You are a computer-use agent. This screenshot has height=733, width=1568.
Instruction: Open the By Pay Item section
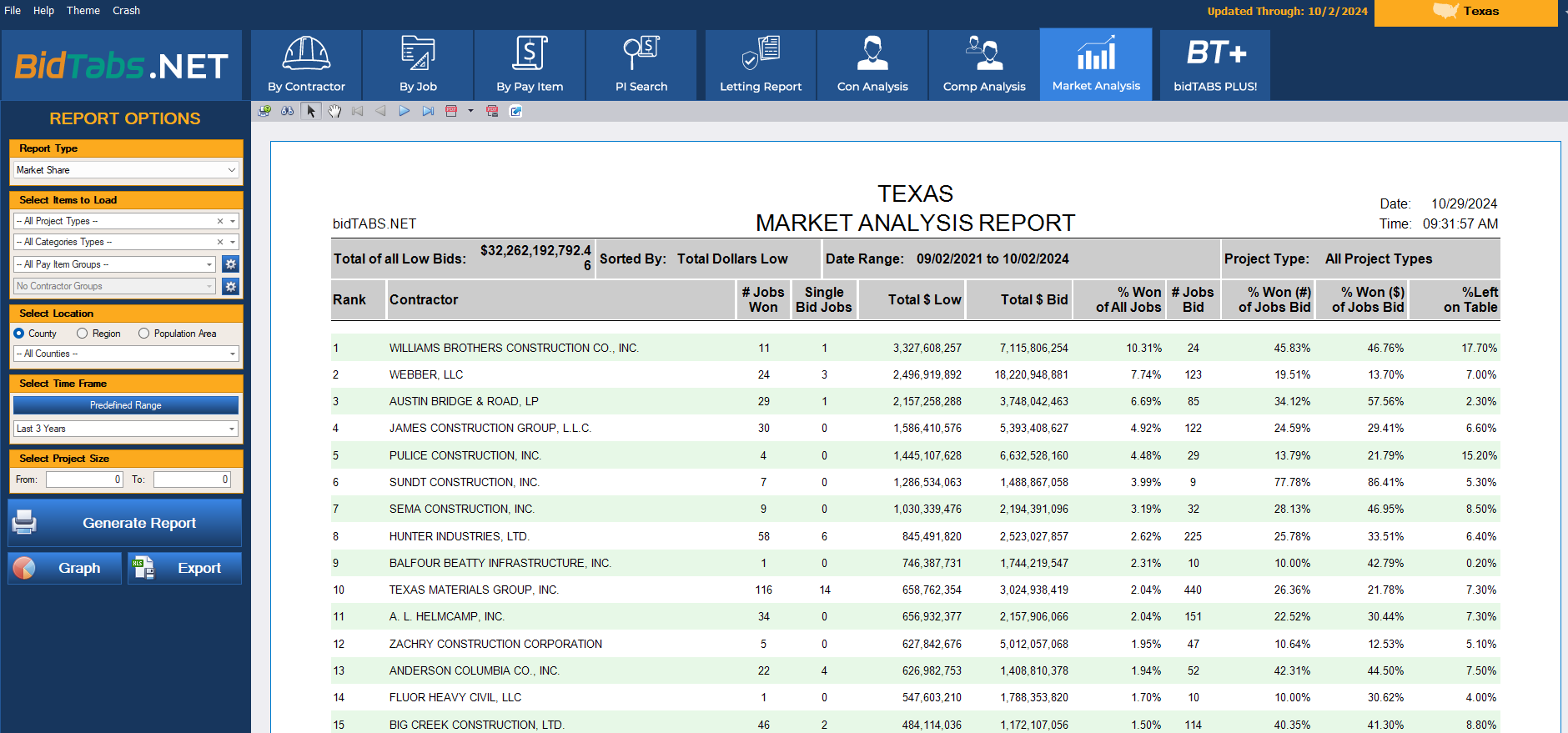[530, 65]
